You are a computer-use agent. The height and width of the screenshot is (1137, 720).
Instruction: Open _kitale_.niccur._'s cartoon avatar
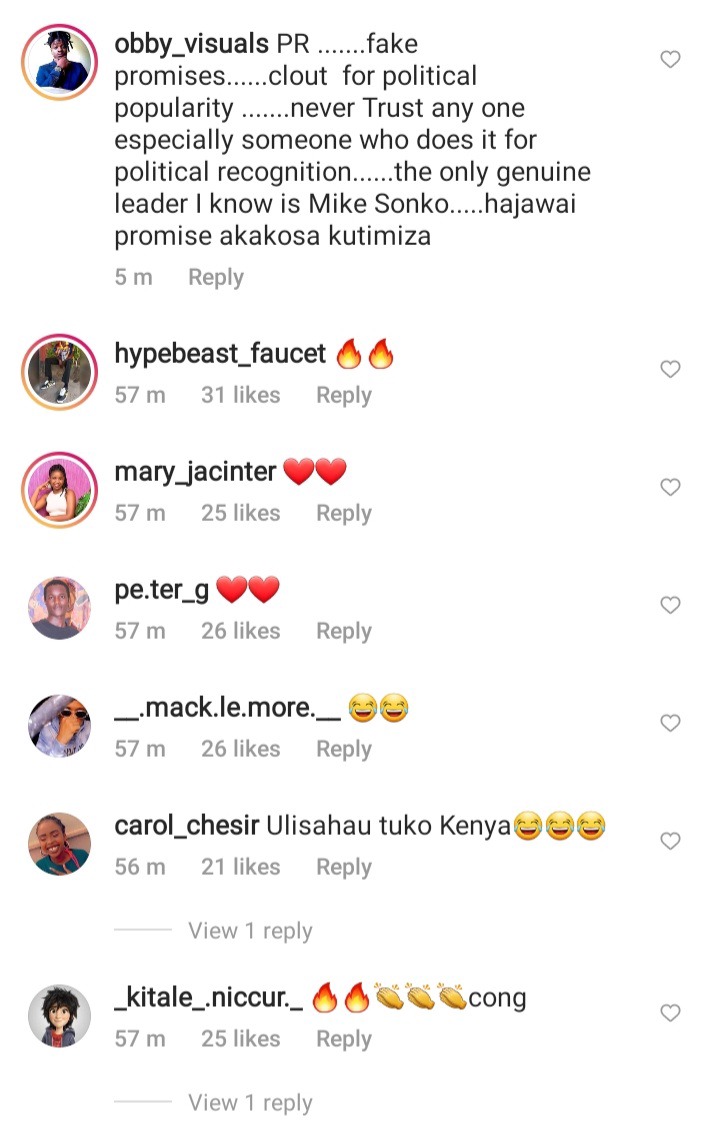(59, 1015)
